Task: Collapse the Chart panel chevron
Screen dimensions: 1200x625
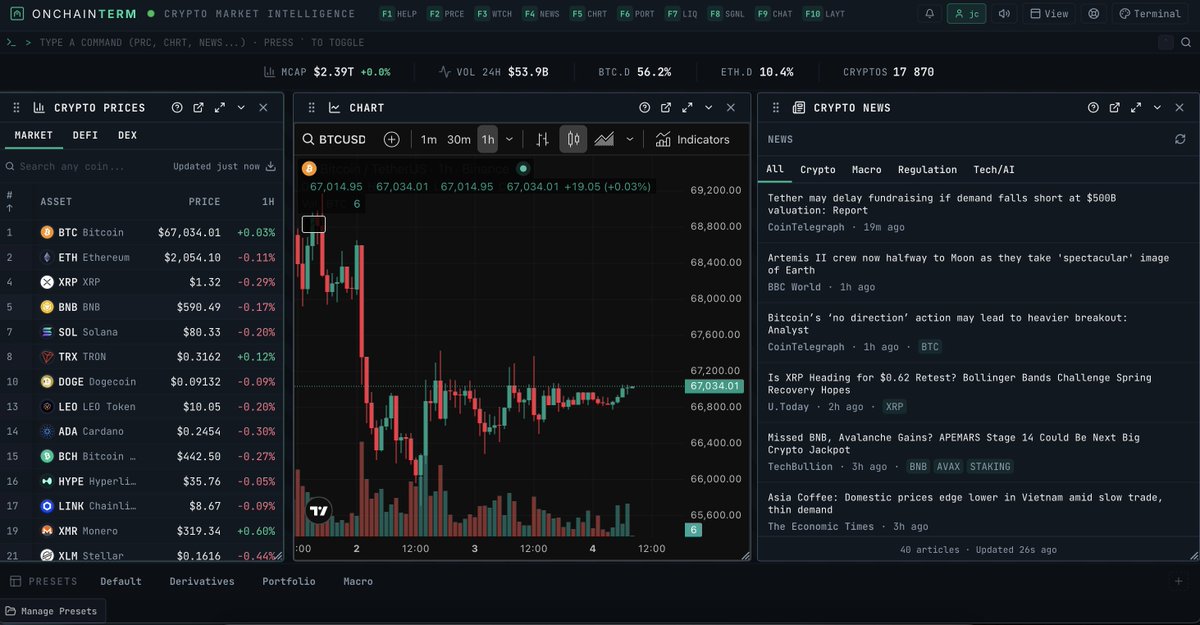Action: [709, 107]
